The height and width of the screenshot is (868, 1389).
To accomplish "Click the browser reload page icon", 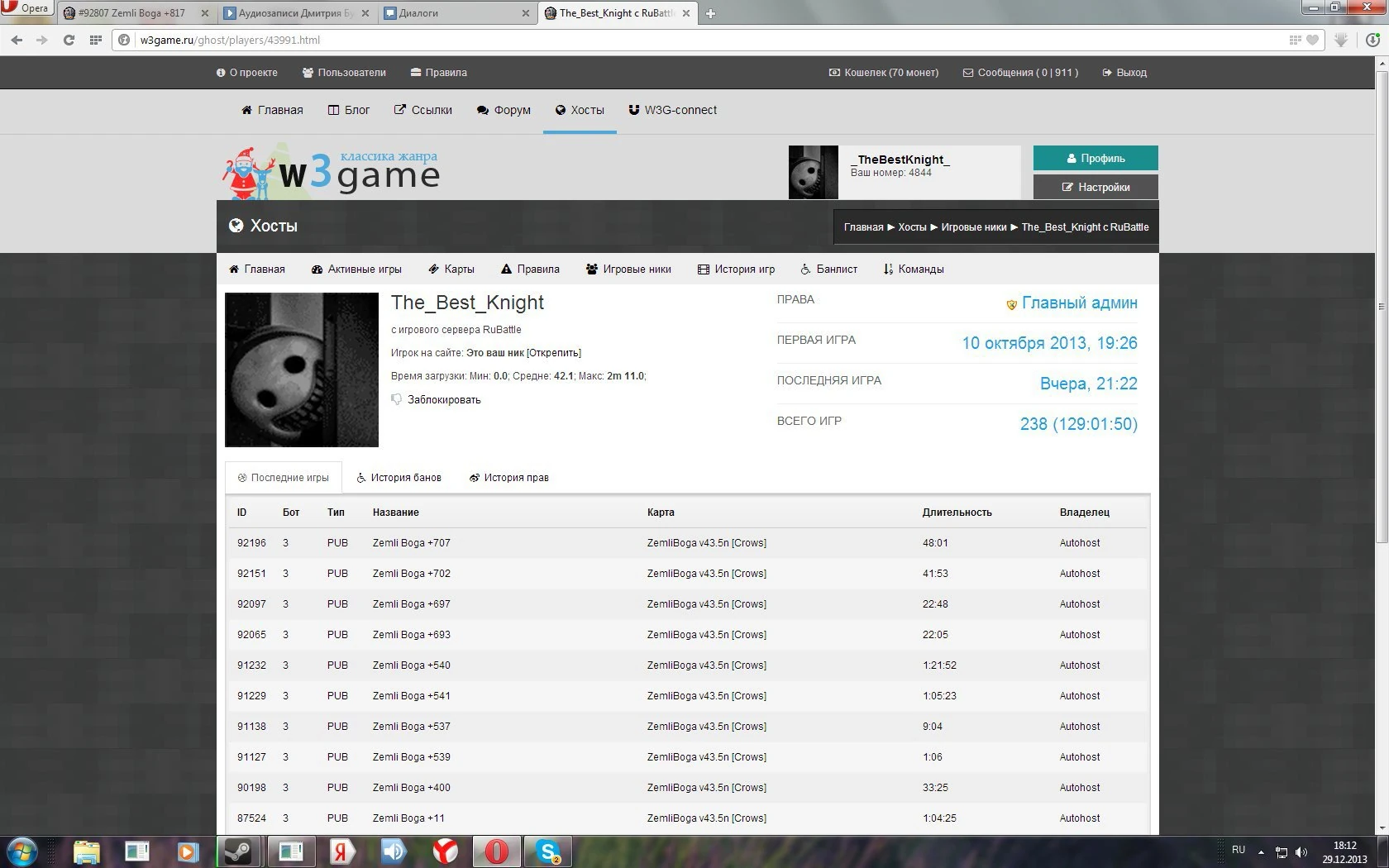I will (x=69, y=40).
